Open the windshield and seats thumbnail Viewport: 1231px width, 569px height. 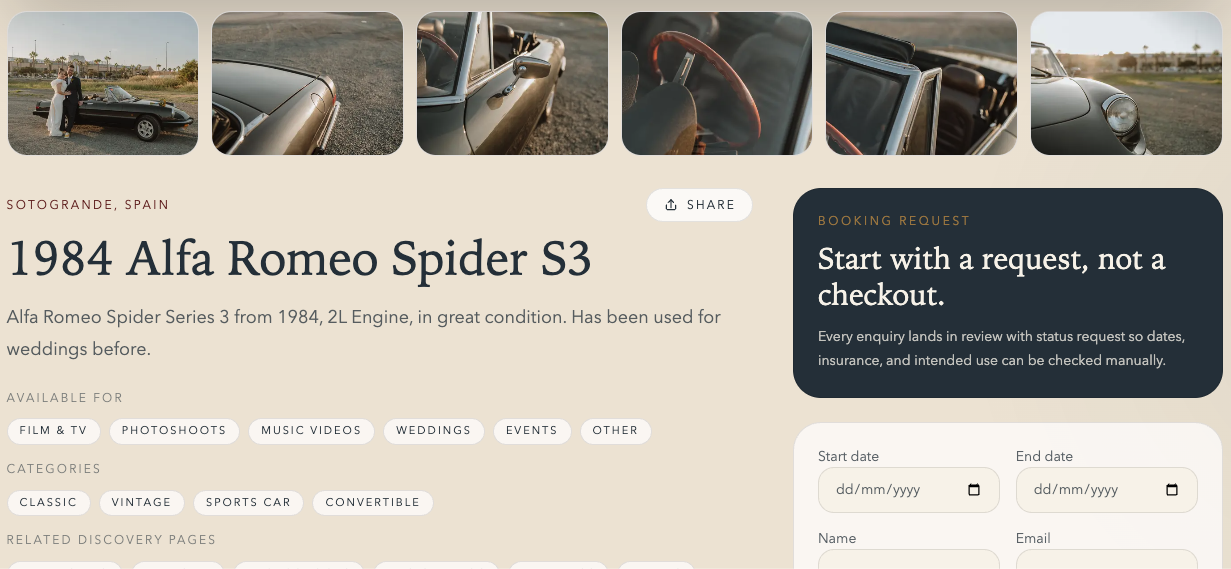point(921,83)
